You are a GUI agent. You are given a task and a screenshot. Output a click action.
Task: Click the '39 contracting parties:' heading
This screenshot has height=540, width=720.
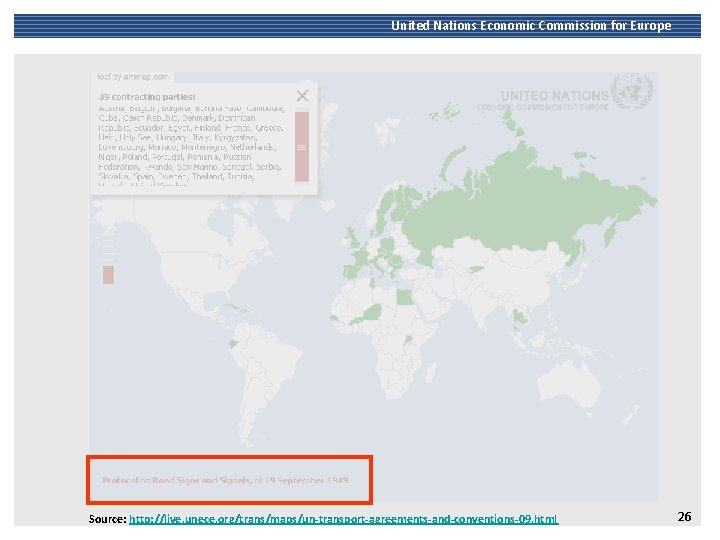pyautogui.click(x=147, y=97)
